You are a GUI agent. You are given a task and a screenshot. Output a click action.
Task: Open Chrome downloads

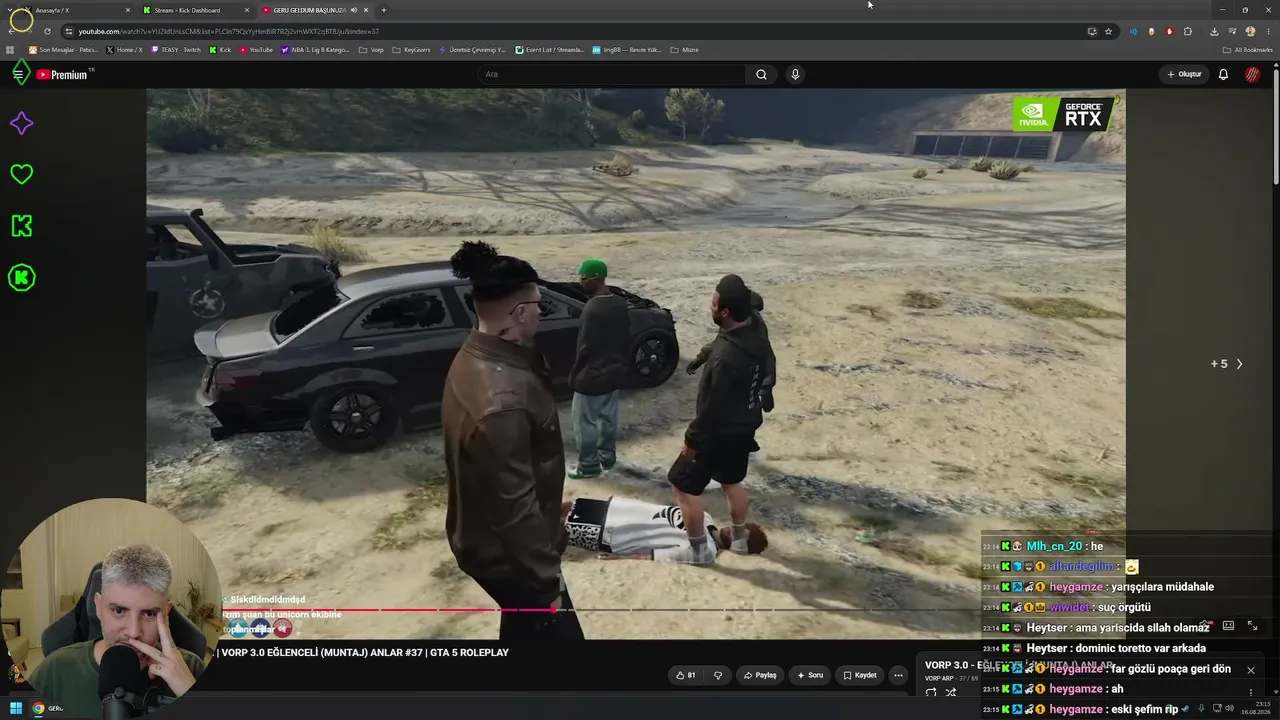click(1214, 31)
